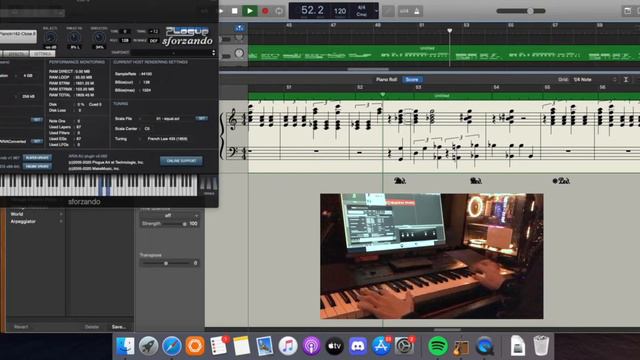Select Arpeggiator in the library list
The height and width of the screenshot is (360, 640).
23,221
